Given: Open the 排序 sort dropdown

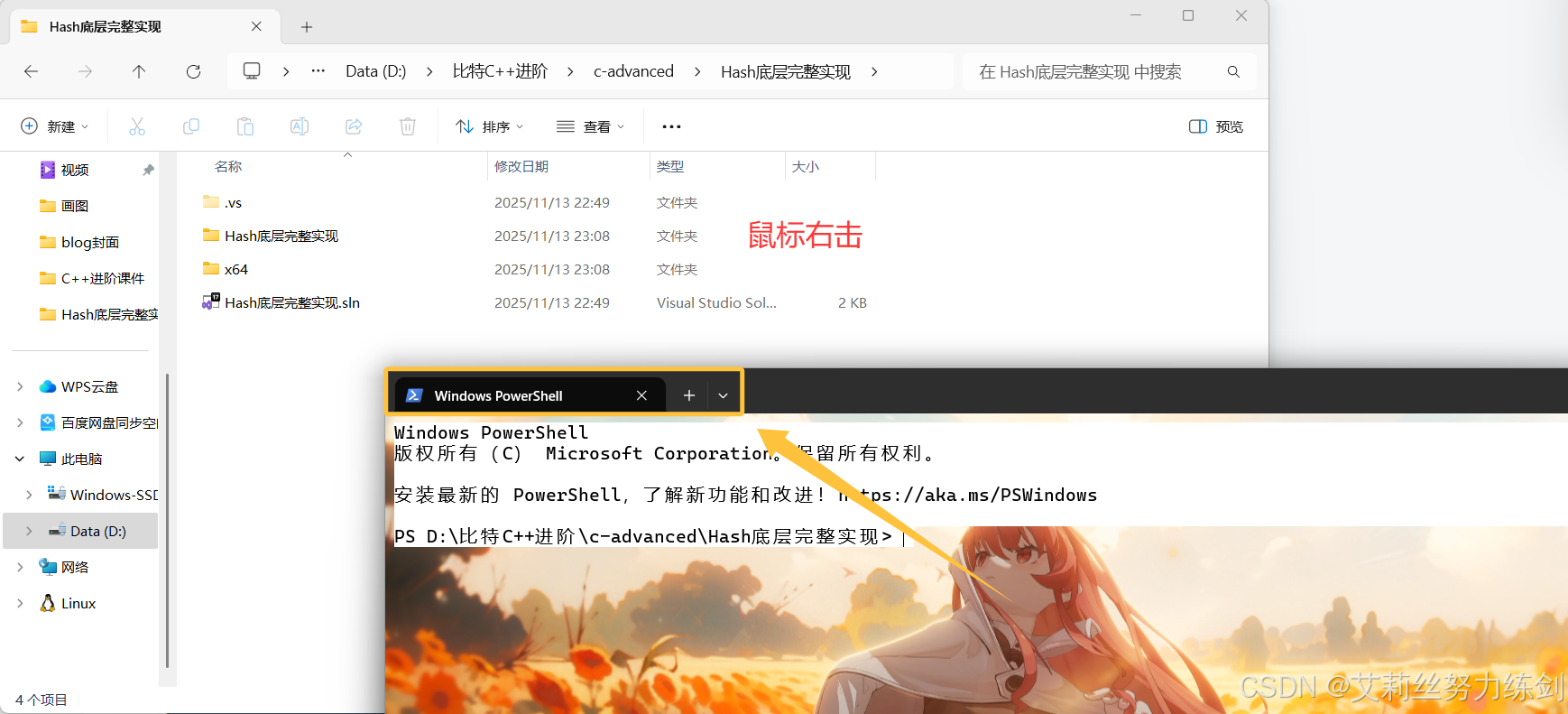Looking at the screenshot, I should [489, 126].
